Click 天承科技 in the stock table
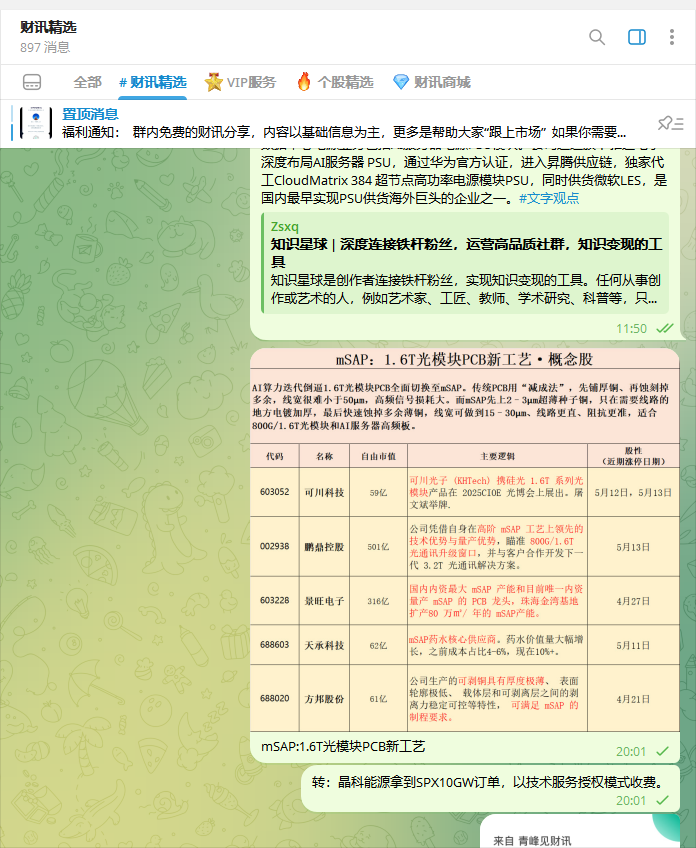This screenshot has width=696, height=848. click(324, 645)
